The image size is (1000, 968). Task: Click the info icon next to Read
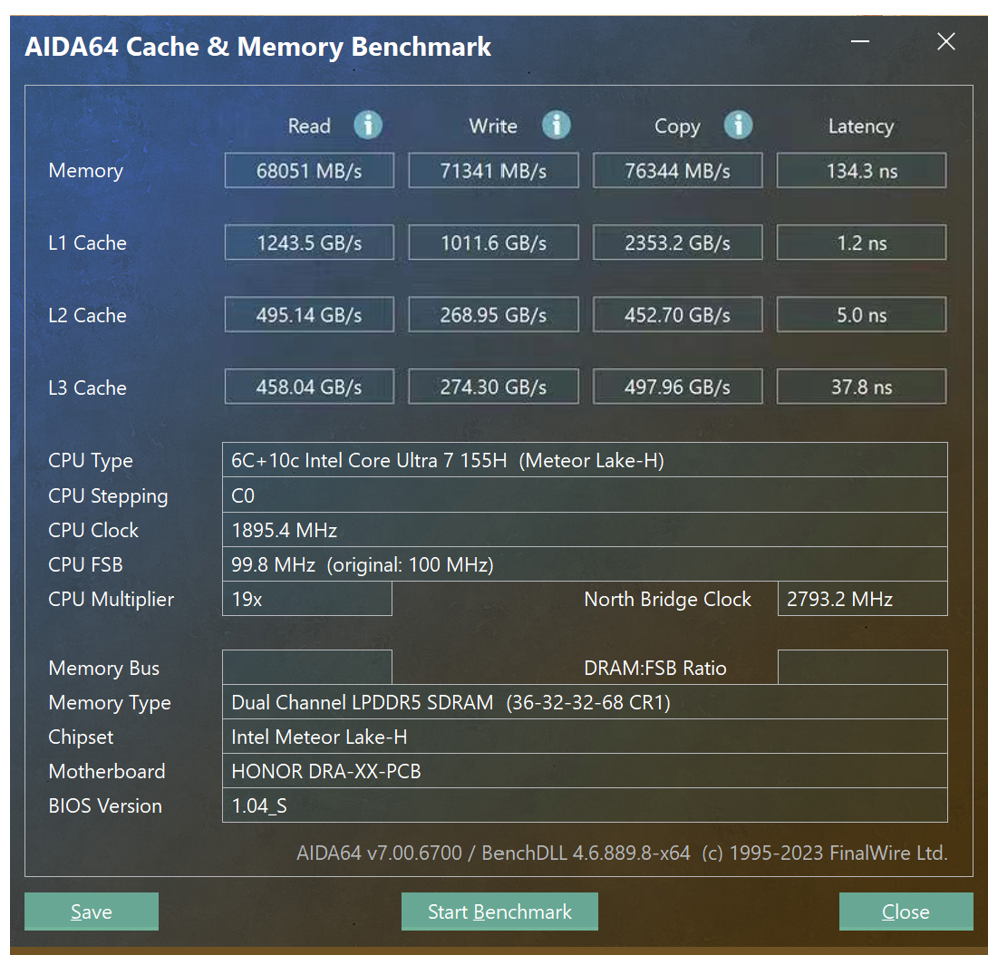tap(368, 125)
